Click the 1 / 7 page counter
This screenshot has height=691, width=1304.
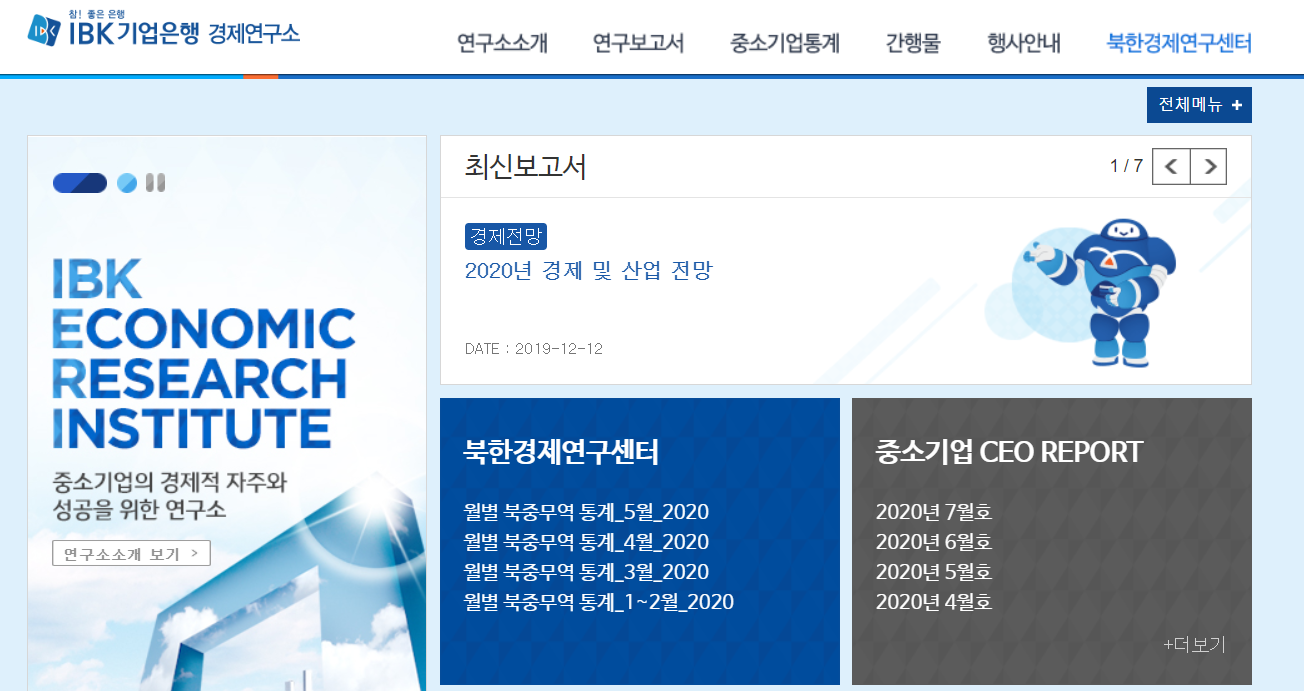(x=1126, y=166)
